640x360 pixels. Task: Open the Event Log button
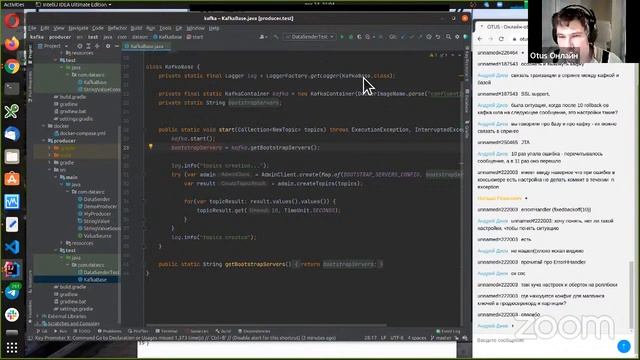pos(448,331)
